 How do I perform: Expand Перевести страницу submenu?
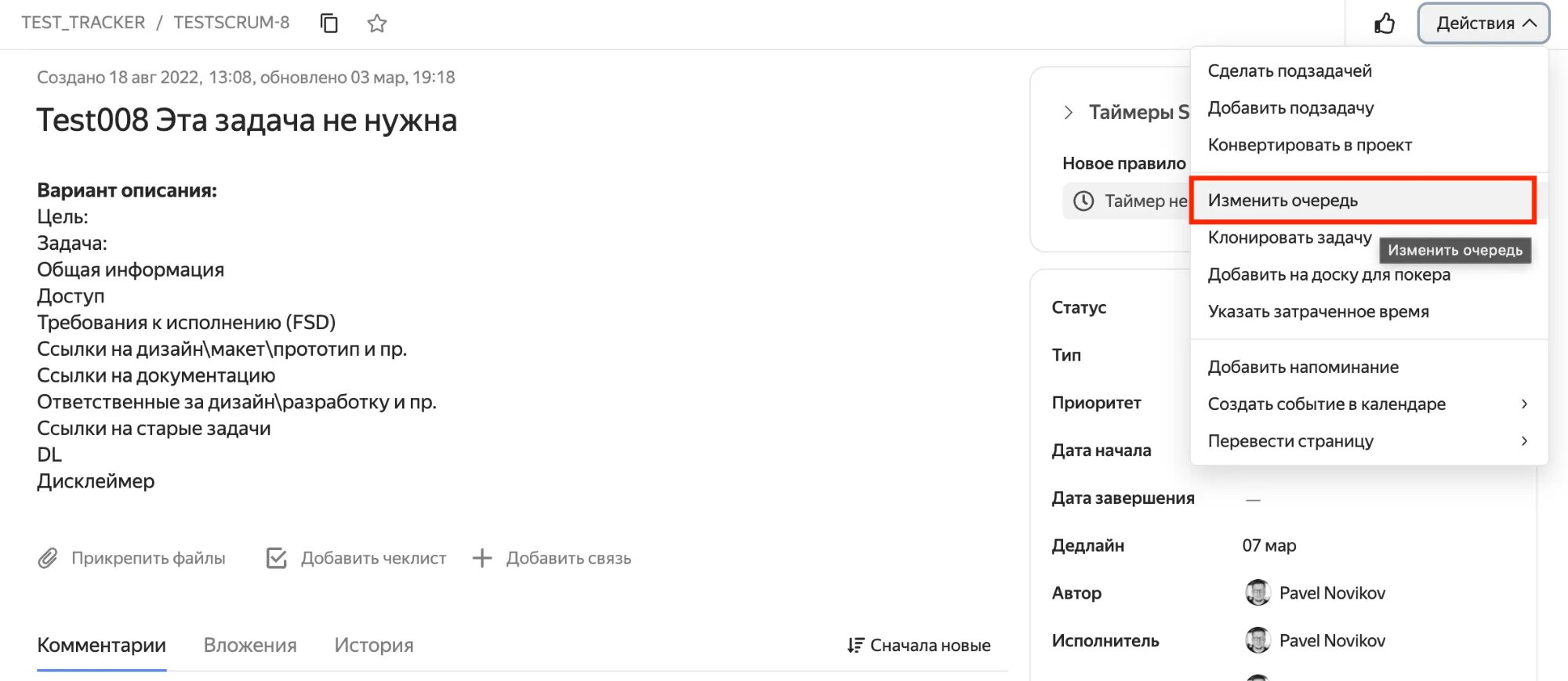point(1524,440)
